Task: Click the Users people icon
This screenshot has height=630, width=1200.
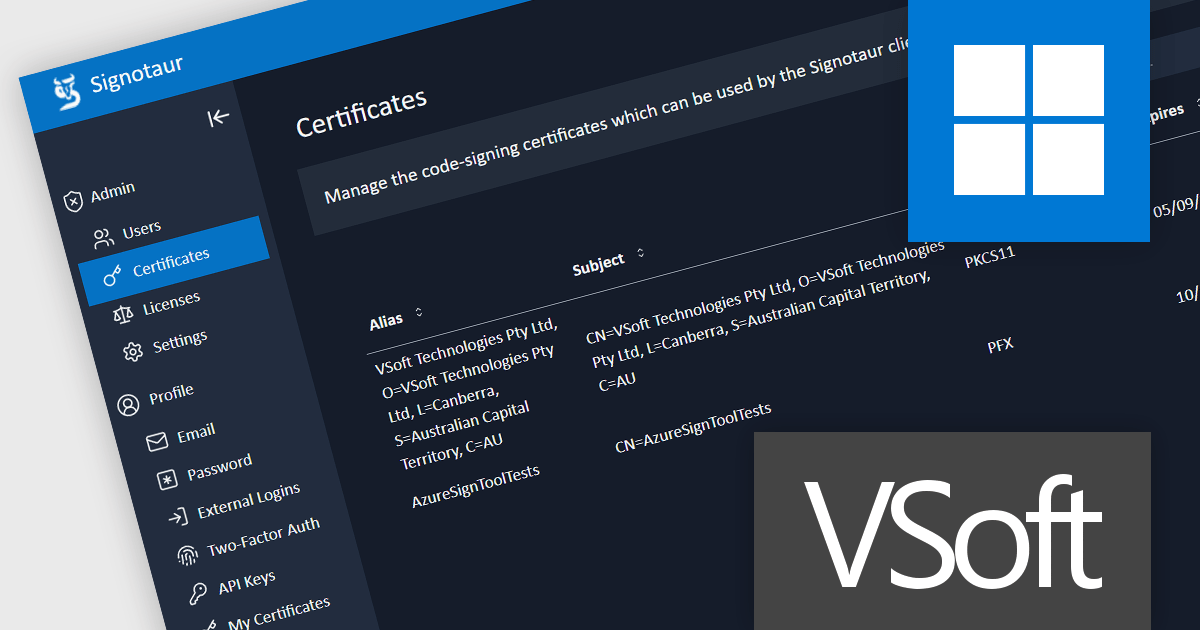Action: coord(103,238)
